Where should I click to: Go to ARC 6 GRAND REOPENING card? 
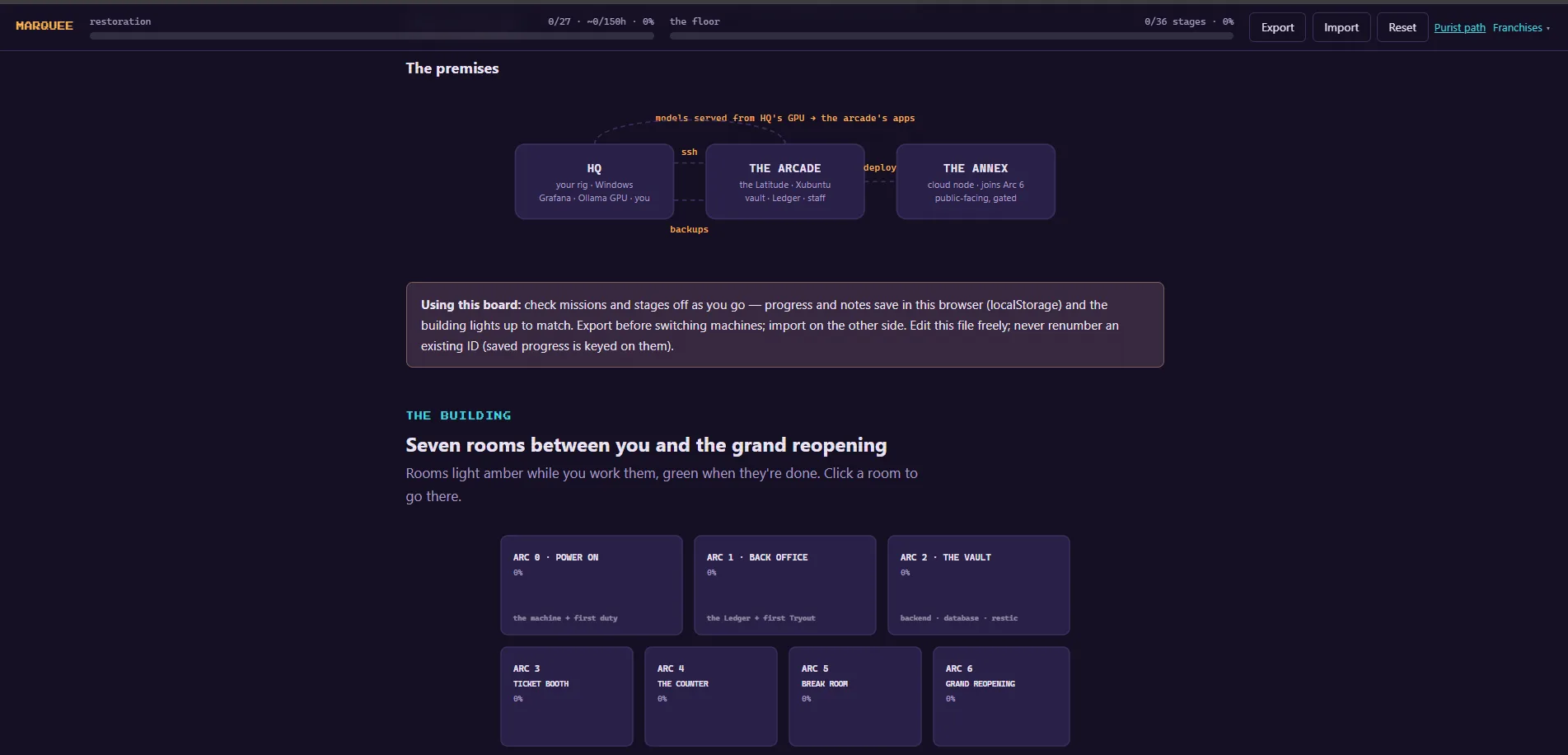tap(1001, 696)
